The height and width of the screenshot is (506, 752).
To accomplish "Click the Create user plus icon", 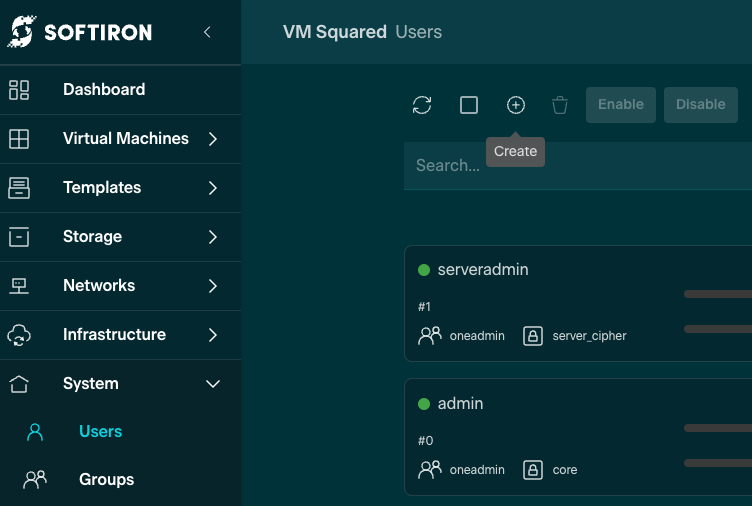I will [516, 105].
